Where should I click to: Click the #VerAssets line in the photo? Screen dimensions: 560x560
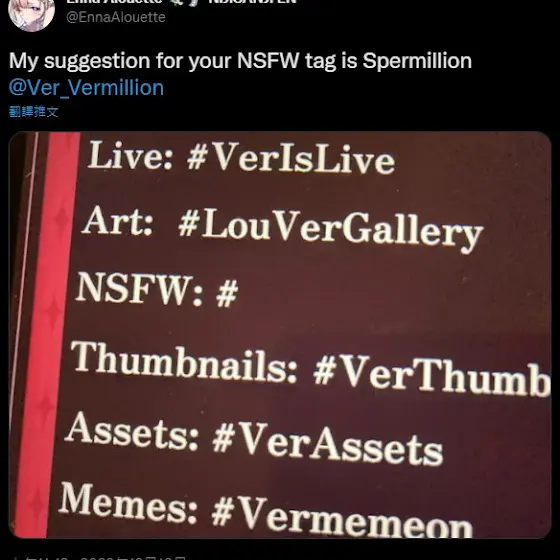[x=254, y=438]
